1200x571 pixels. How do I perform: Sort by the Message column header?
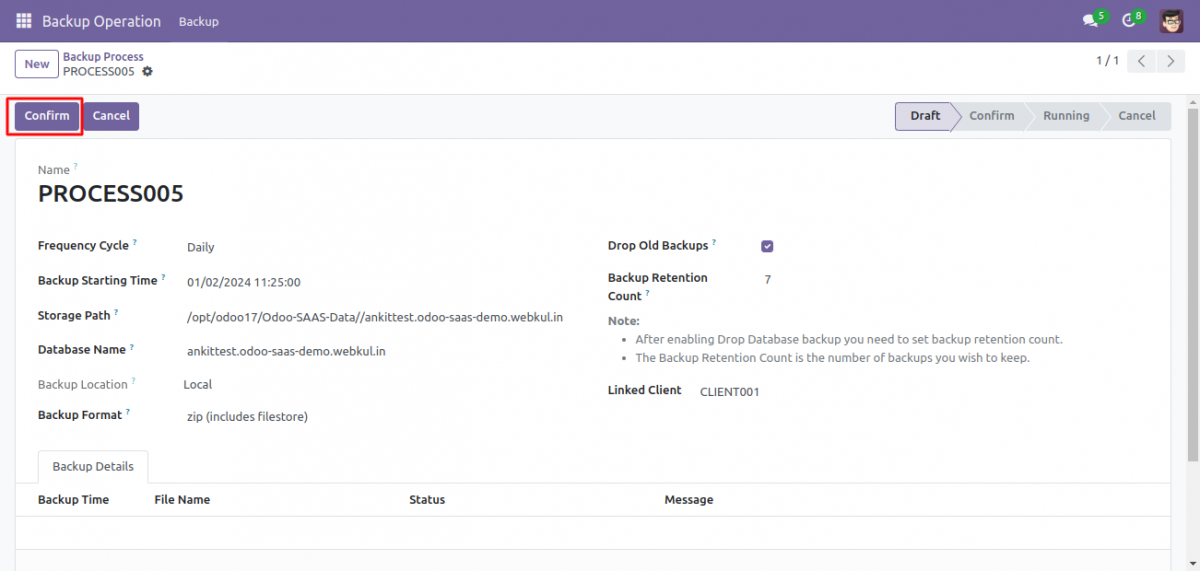click(689, 500)
